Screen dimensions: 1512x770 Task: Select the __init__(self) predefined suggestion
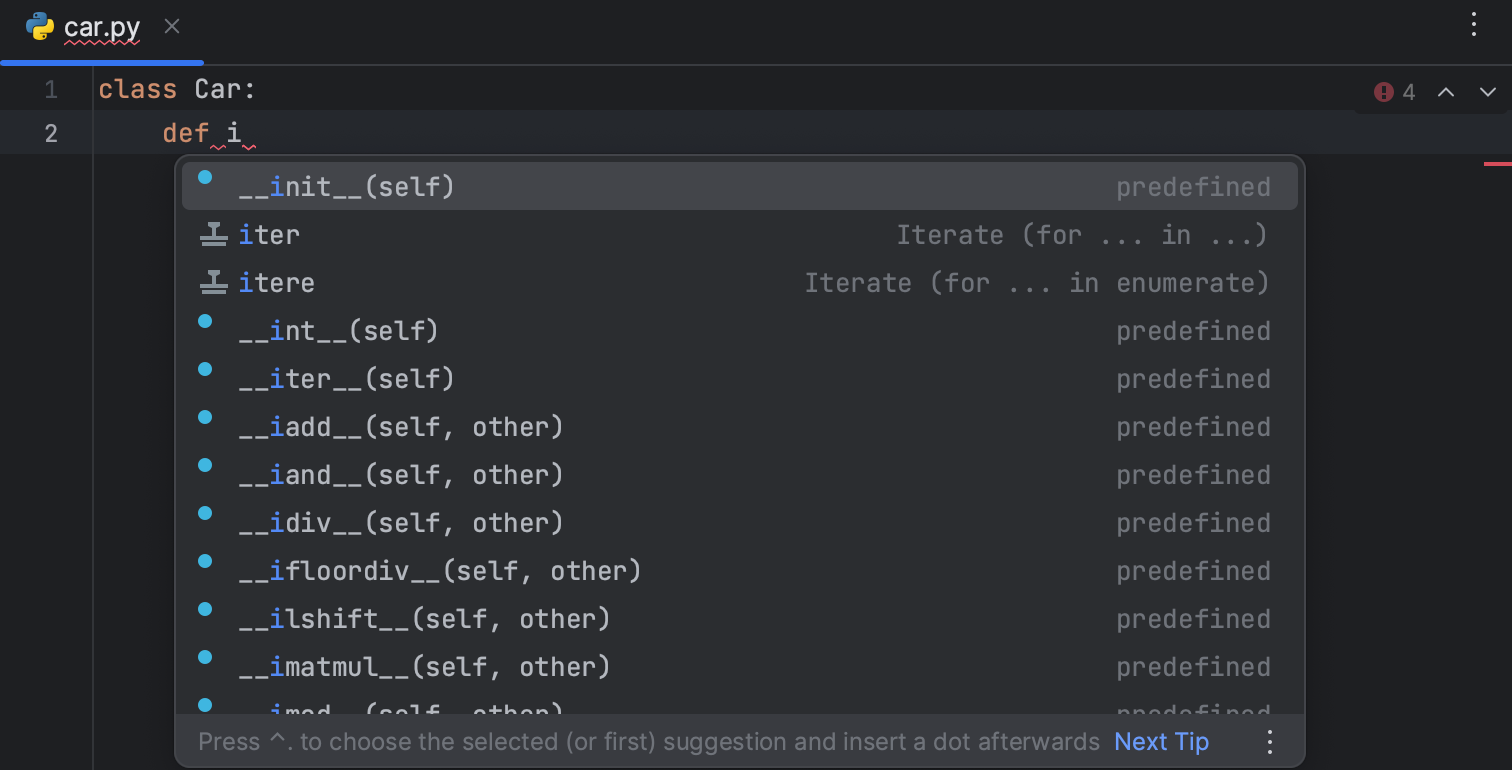point(345,186)
